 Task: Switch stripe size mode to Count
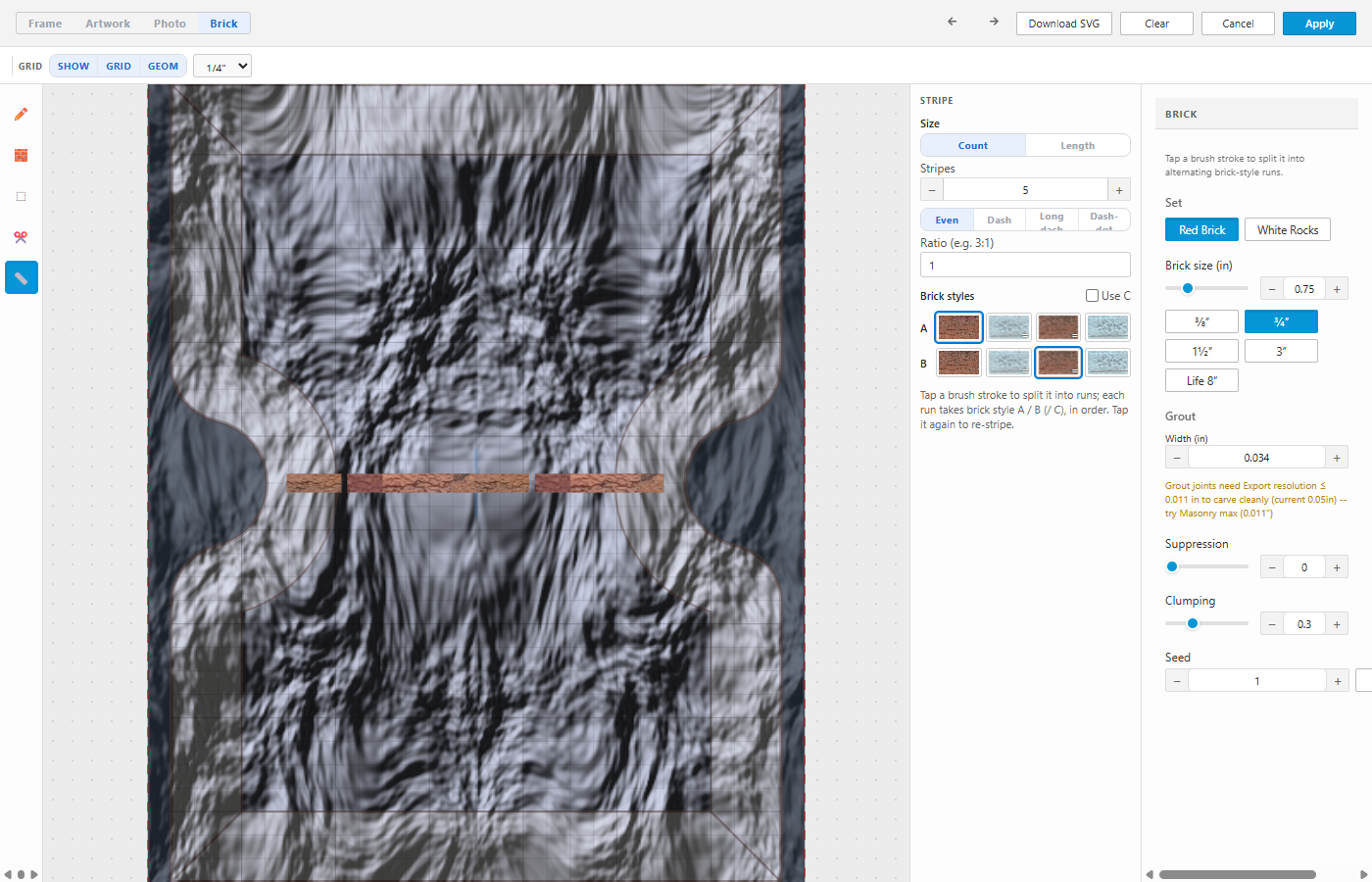[973, 145]
